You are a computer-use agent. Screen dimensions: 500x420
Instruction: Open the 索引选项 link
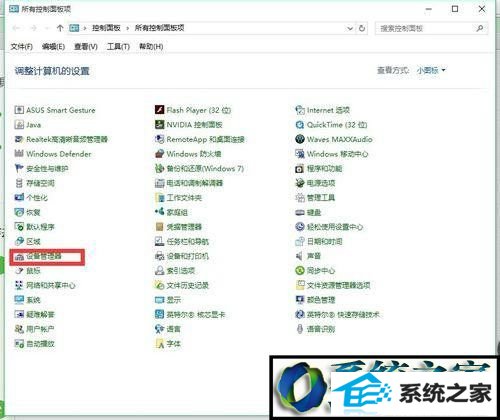[181, 271]
